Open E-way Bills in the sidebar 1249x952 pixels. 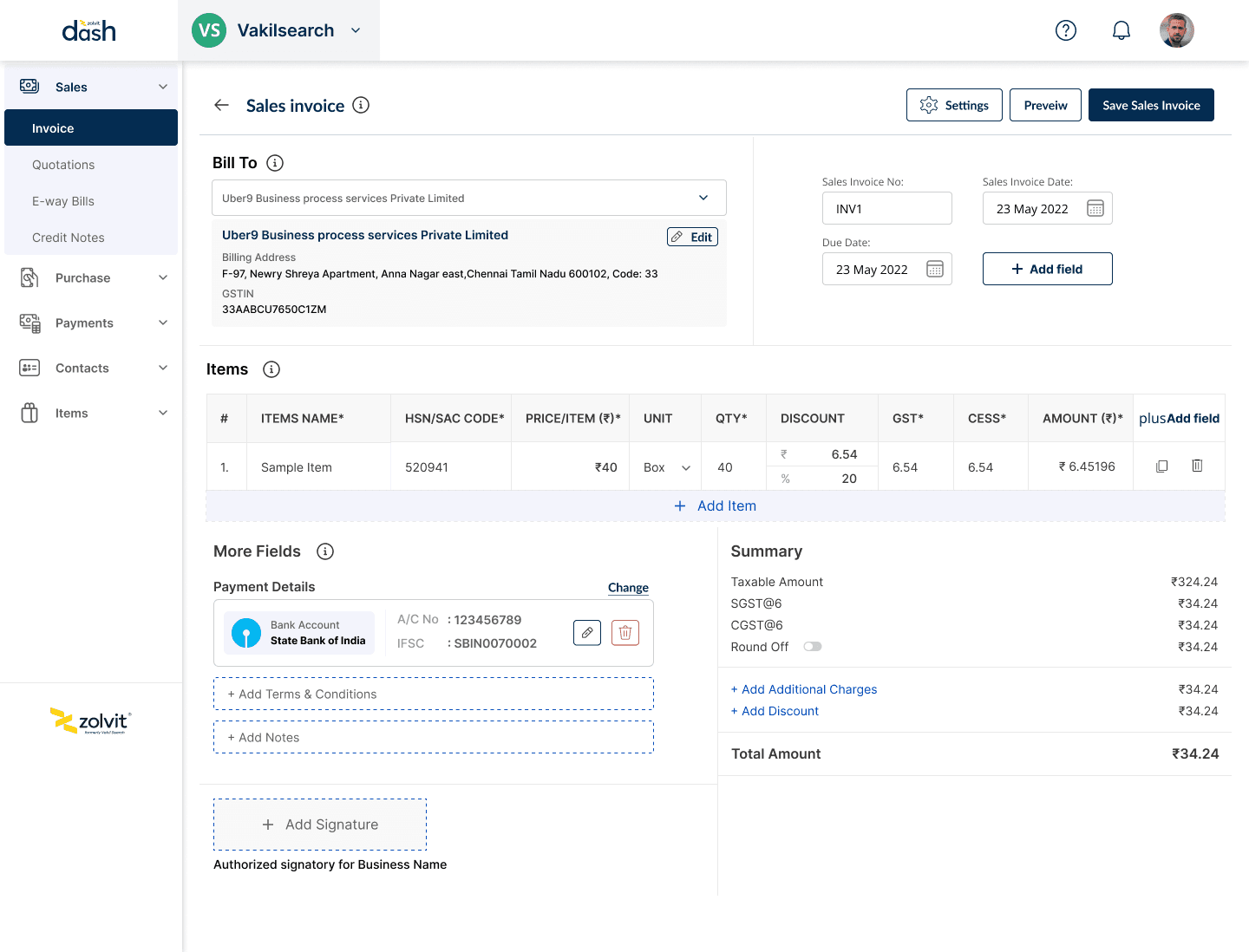(63, 201)
